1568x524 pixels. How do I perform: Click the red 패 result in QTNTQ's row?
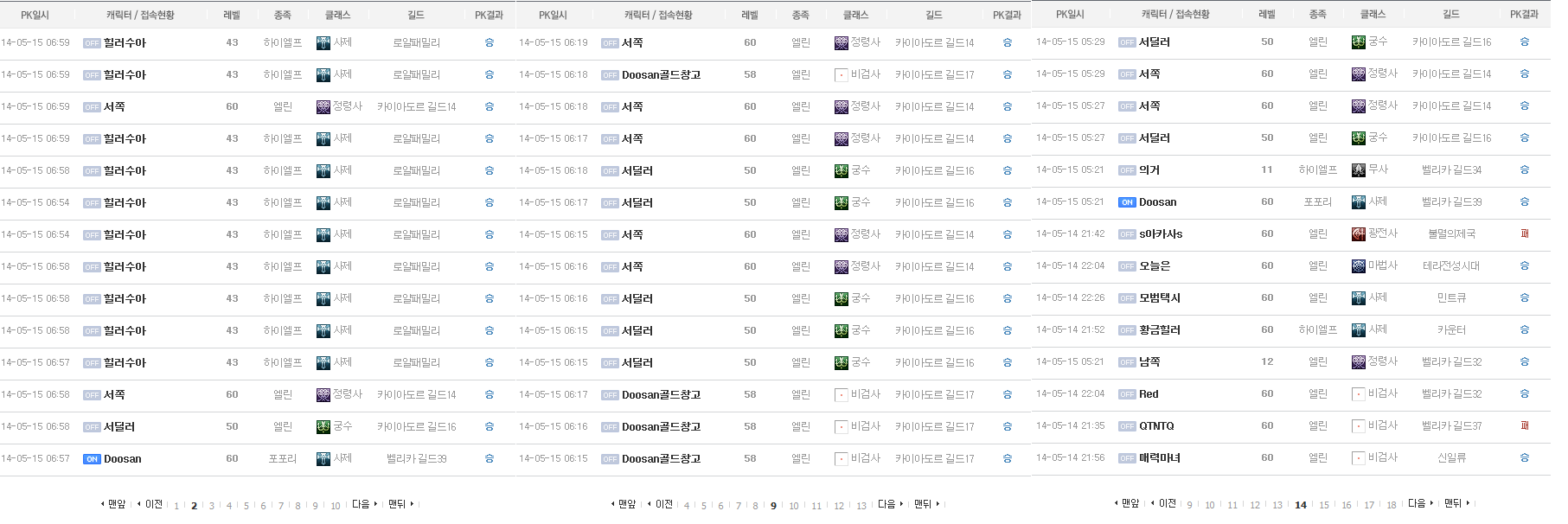1524,426
